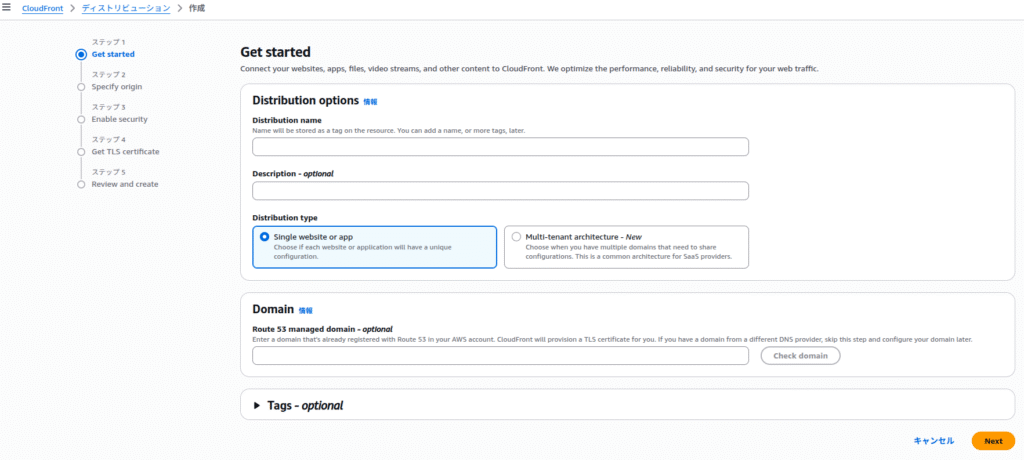
Task: Go to ディストリビューション breadcrumb link
Action: (126, 8)
